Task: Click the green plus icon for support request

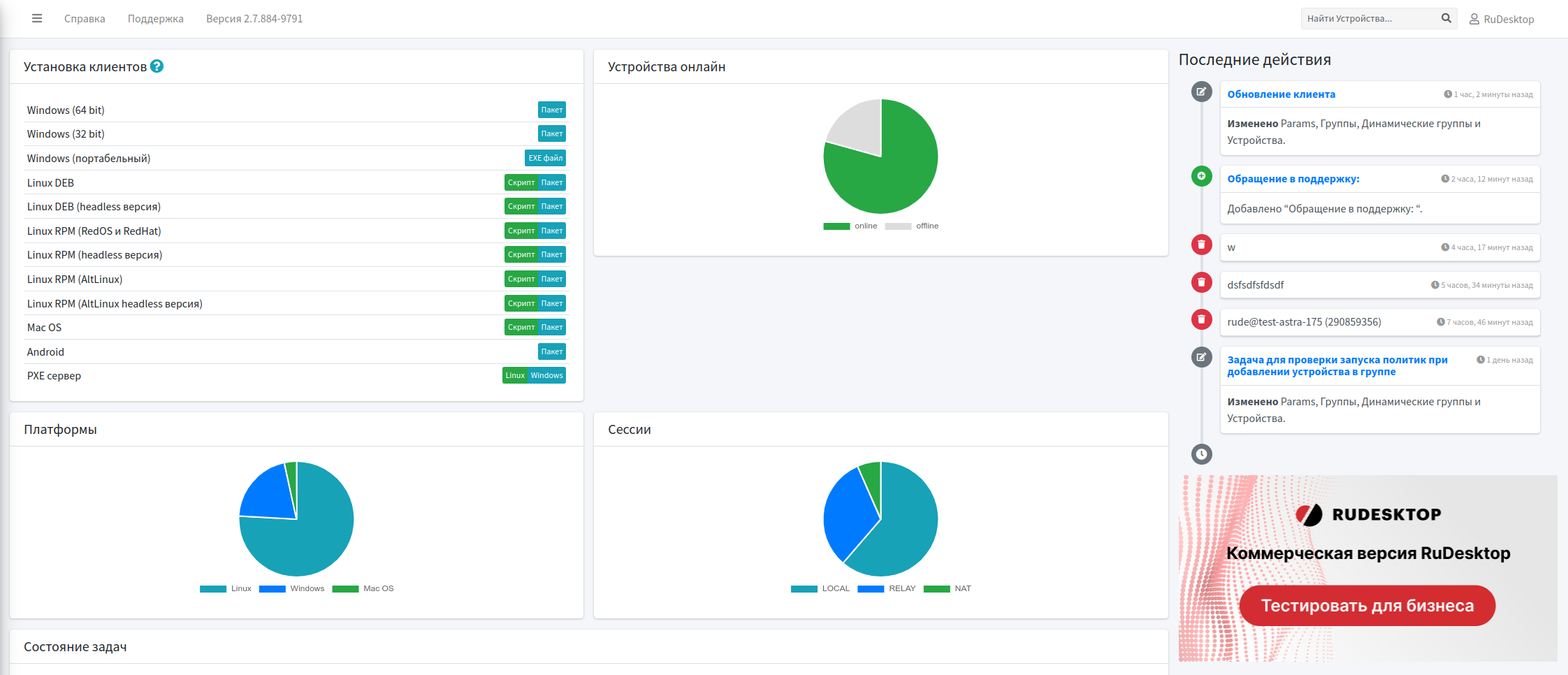Action: pos(1201,176)
